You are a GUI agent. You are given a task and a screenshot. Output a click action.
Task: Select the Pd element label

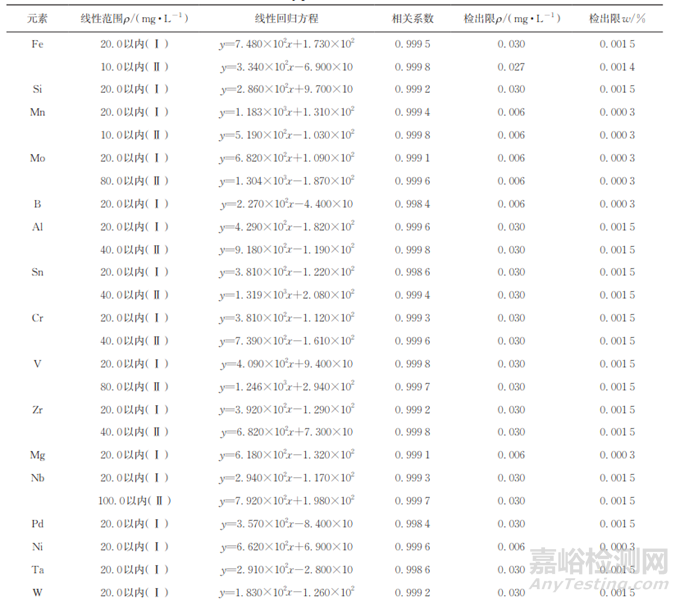[37, 524]
